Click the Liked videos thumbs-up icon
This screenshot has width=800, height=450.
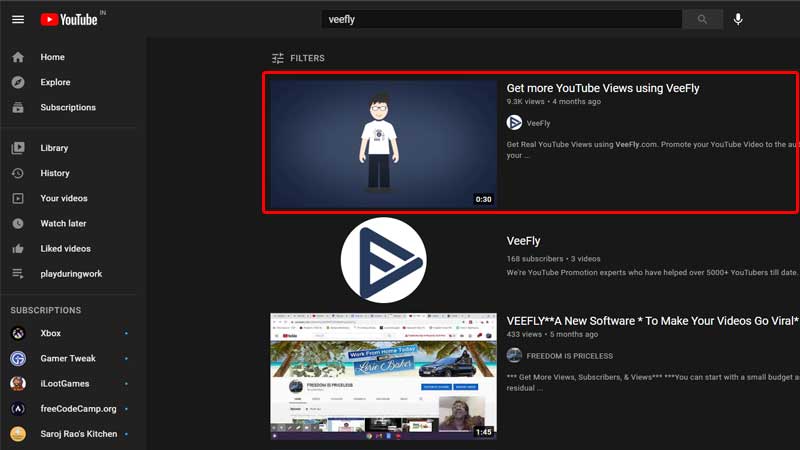(x=18, y=248)
